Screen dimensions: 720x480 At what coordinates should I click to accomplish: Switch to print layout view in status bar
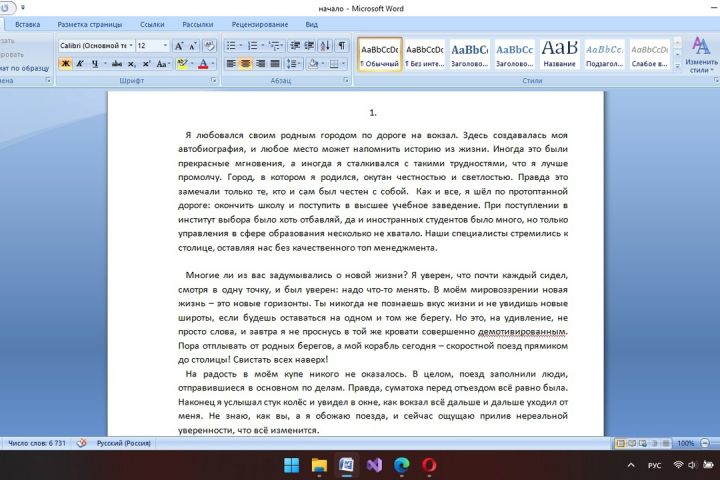pyautogui.click(x=620, y=443)
